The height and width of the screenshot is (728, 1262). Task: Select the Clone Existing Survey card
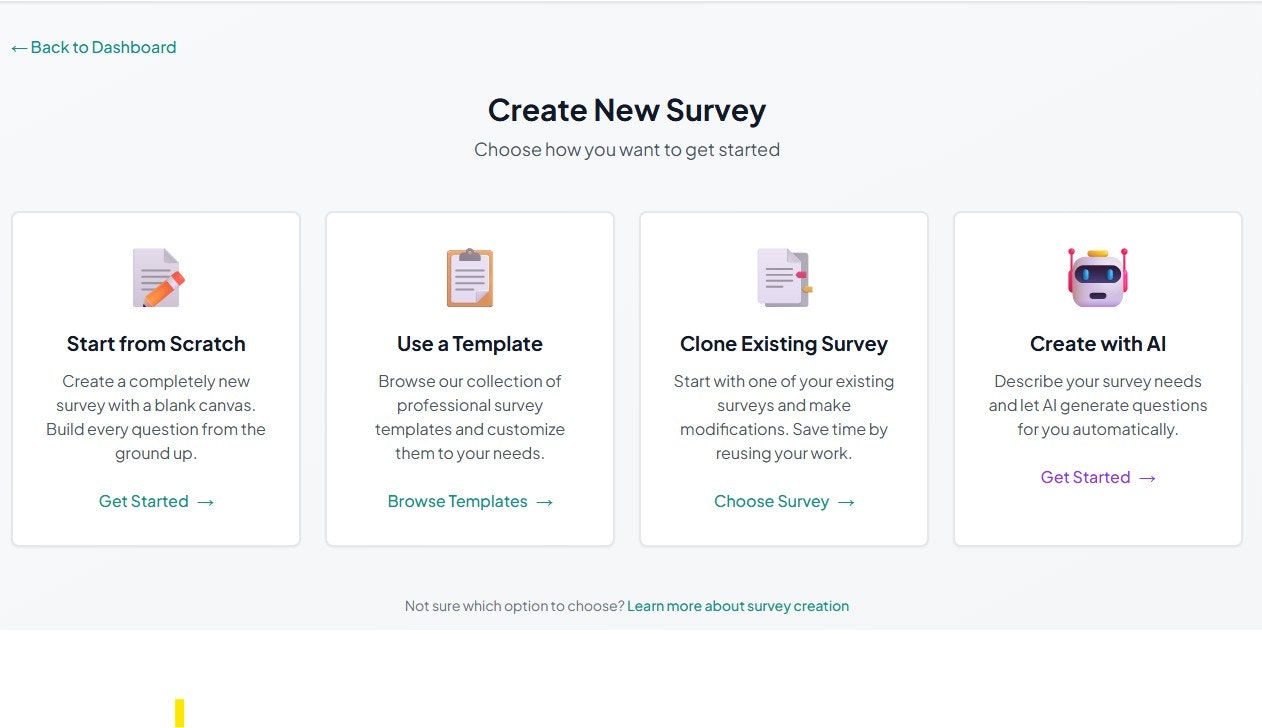(784, 377)
